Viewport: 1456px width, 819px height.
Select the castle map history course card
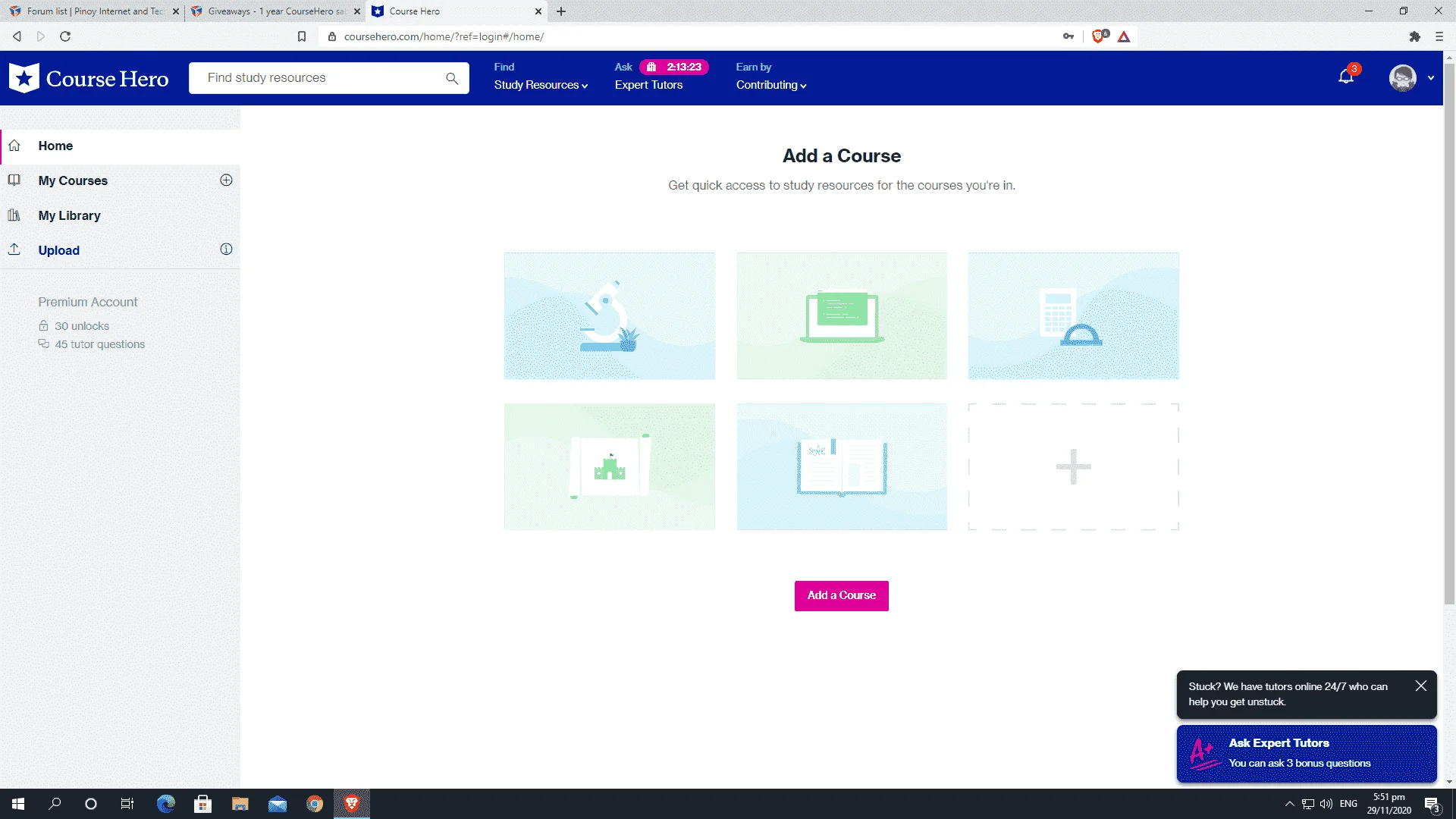[x=610, y=466]
